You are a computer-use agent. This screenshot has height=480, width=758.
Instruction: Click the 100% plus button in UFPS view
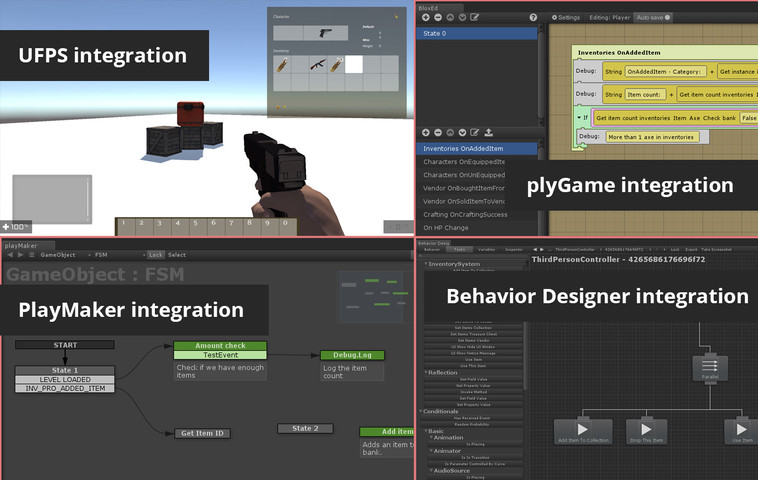(15, 227)
